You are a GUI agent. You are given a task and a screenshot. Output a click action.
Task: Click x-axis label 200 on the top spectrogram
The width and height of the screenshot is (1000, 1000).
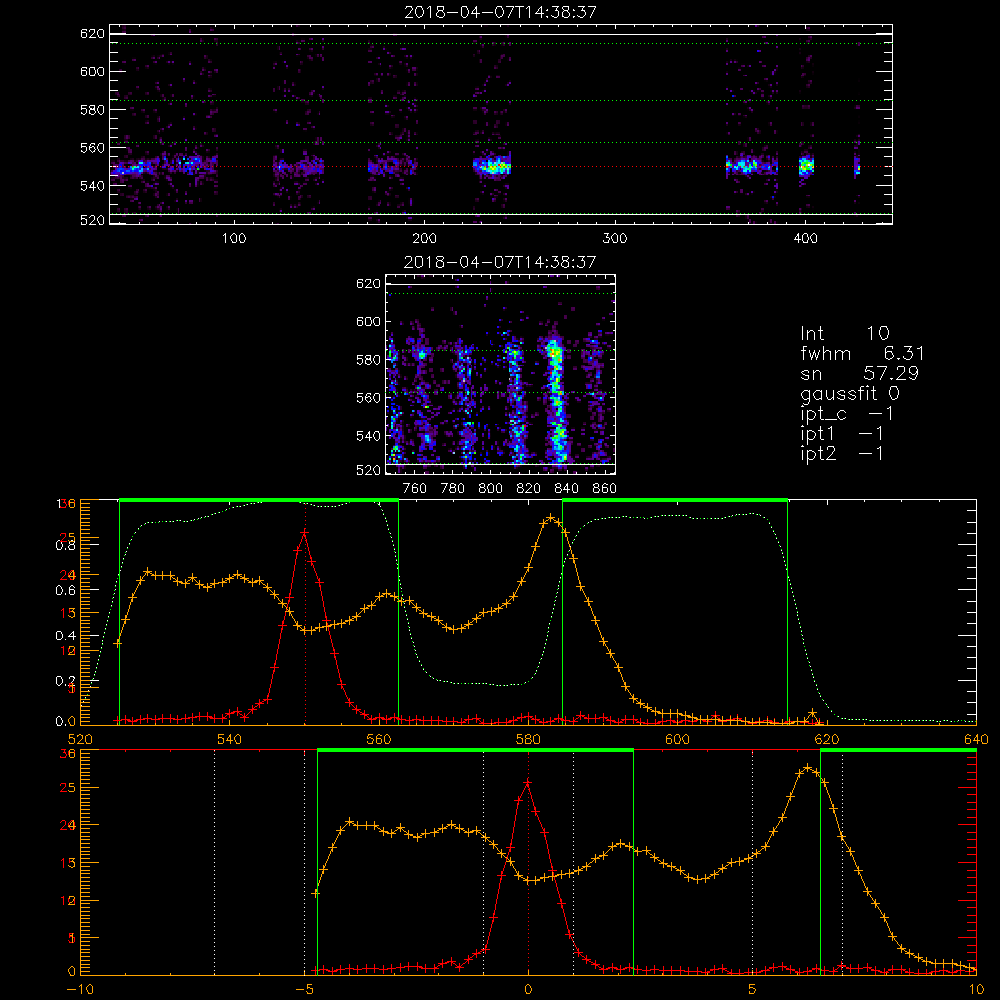pyautogui.click(x=424, y=239)
